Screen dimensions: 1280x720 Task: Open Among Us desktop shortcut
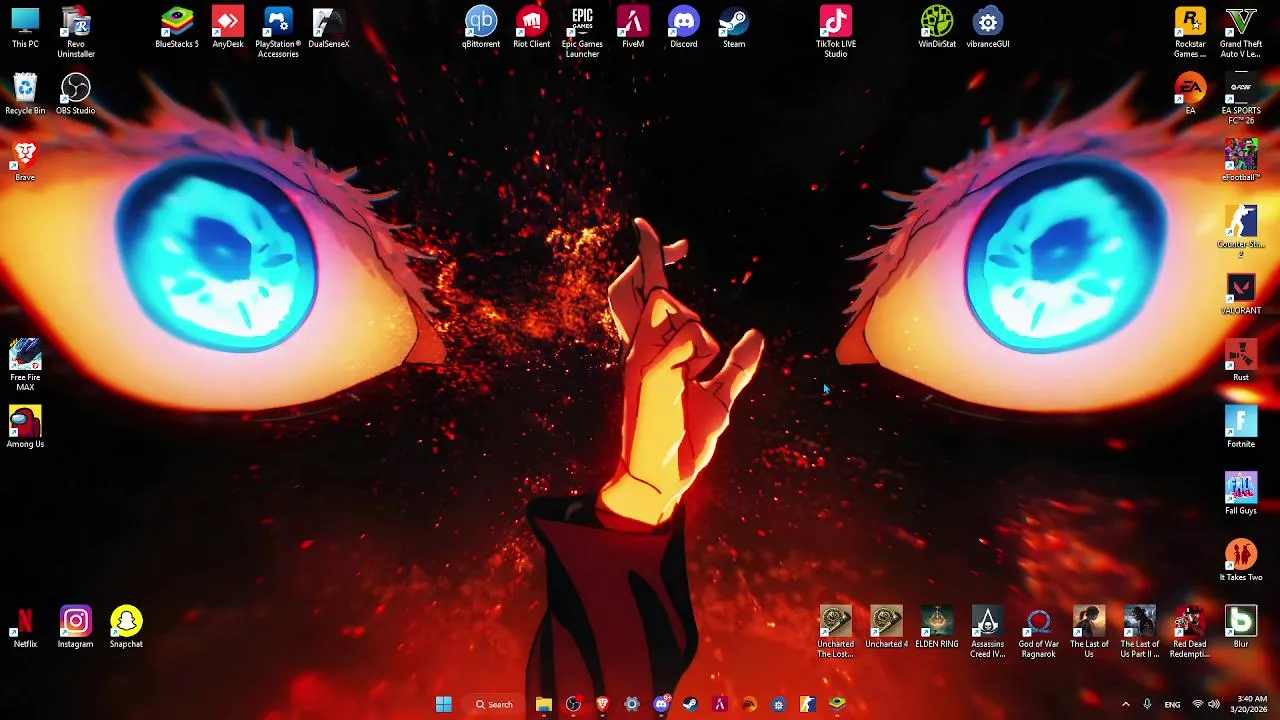(25, 427)
